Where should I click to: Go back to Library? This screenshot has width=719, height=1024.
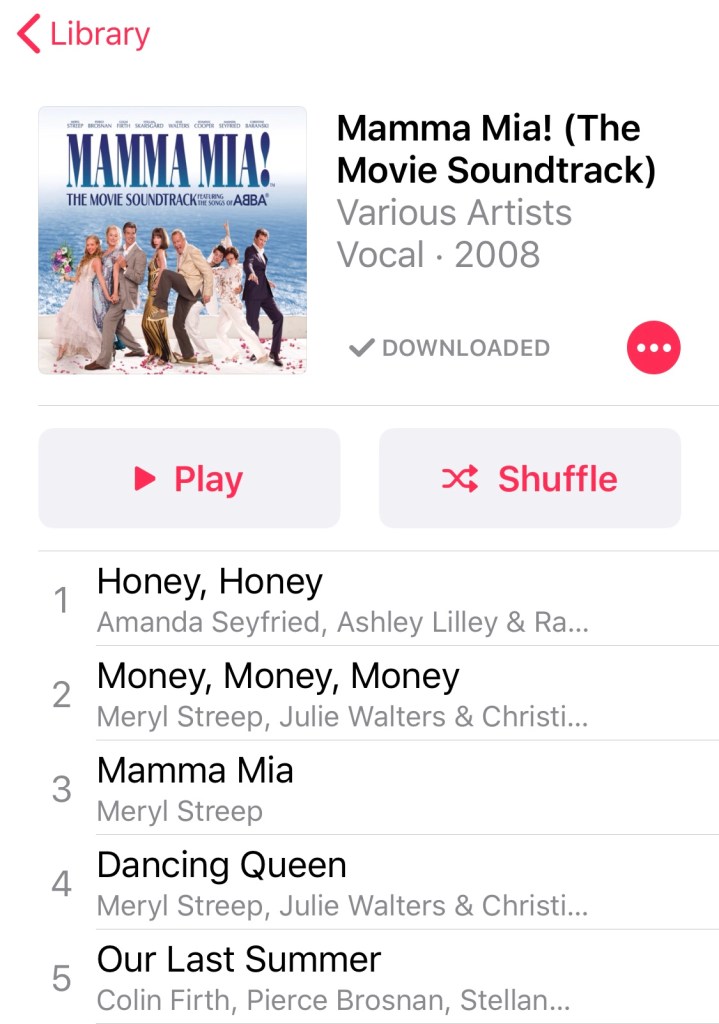click(x=84, y=34)
